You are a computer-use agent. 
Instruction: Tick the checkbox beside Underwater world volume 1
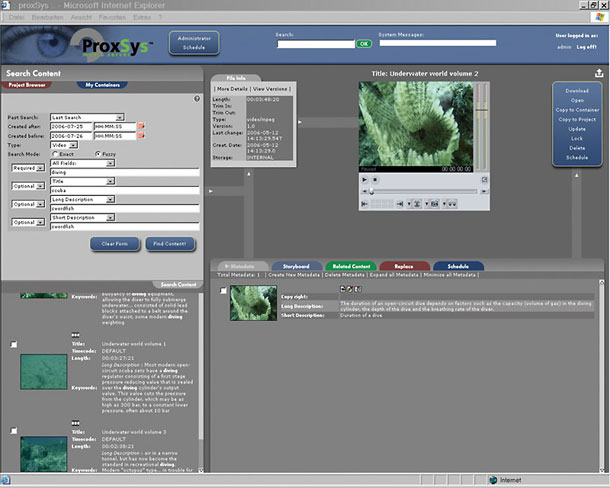coord(13,345)
